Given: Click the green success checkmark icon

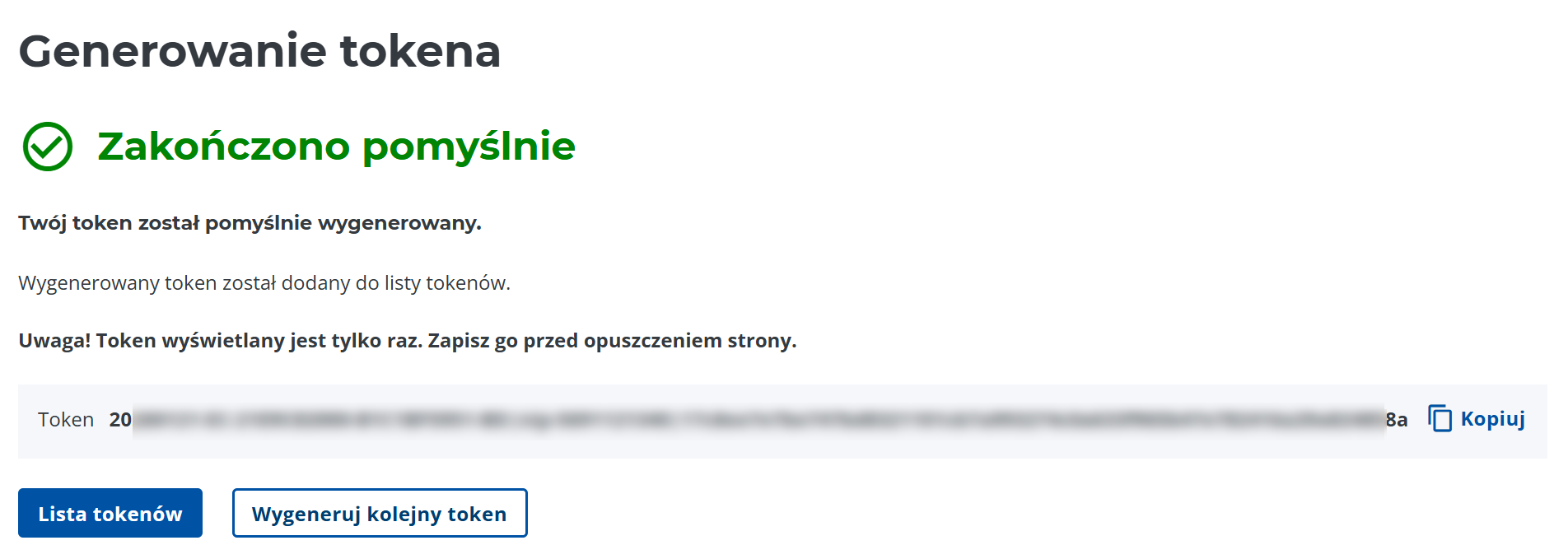Looking at the screenshot, I should point(48,147).
